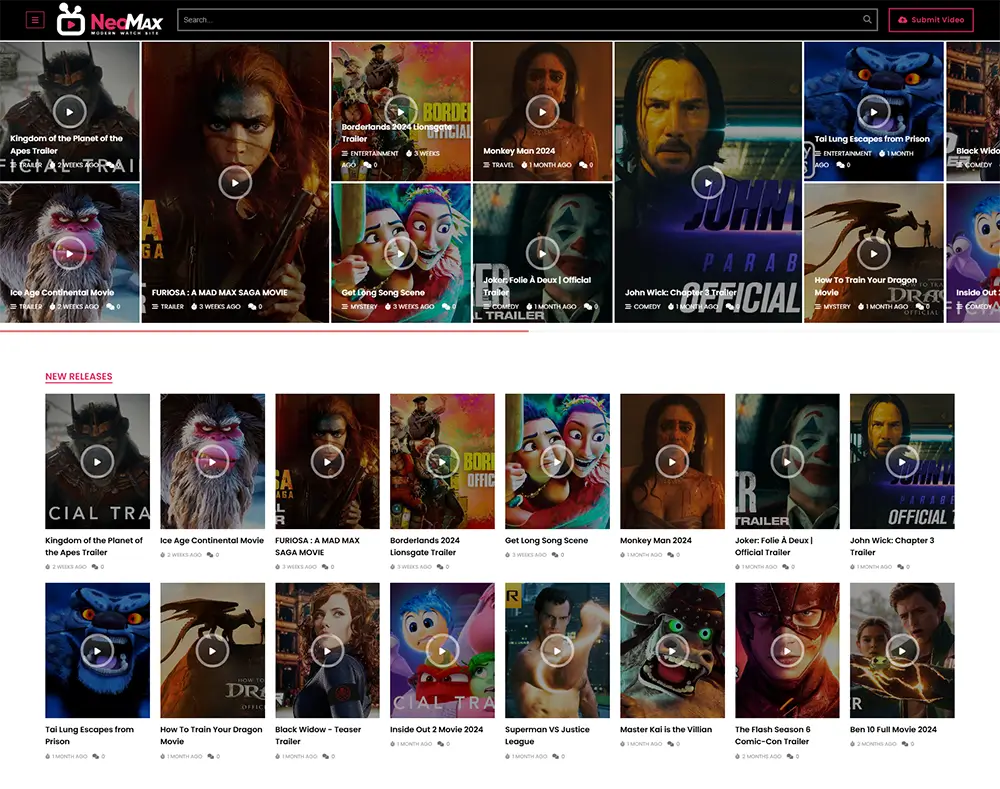Play Ice Age Continental Movie slider video
This screenshot has width=1000, height=789.
[70, 253]
